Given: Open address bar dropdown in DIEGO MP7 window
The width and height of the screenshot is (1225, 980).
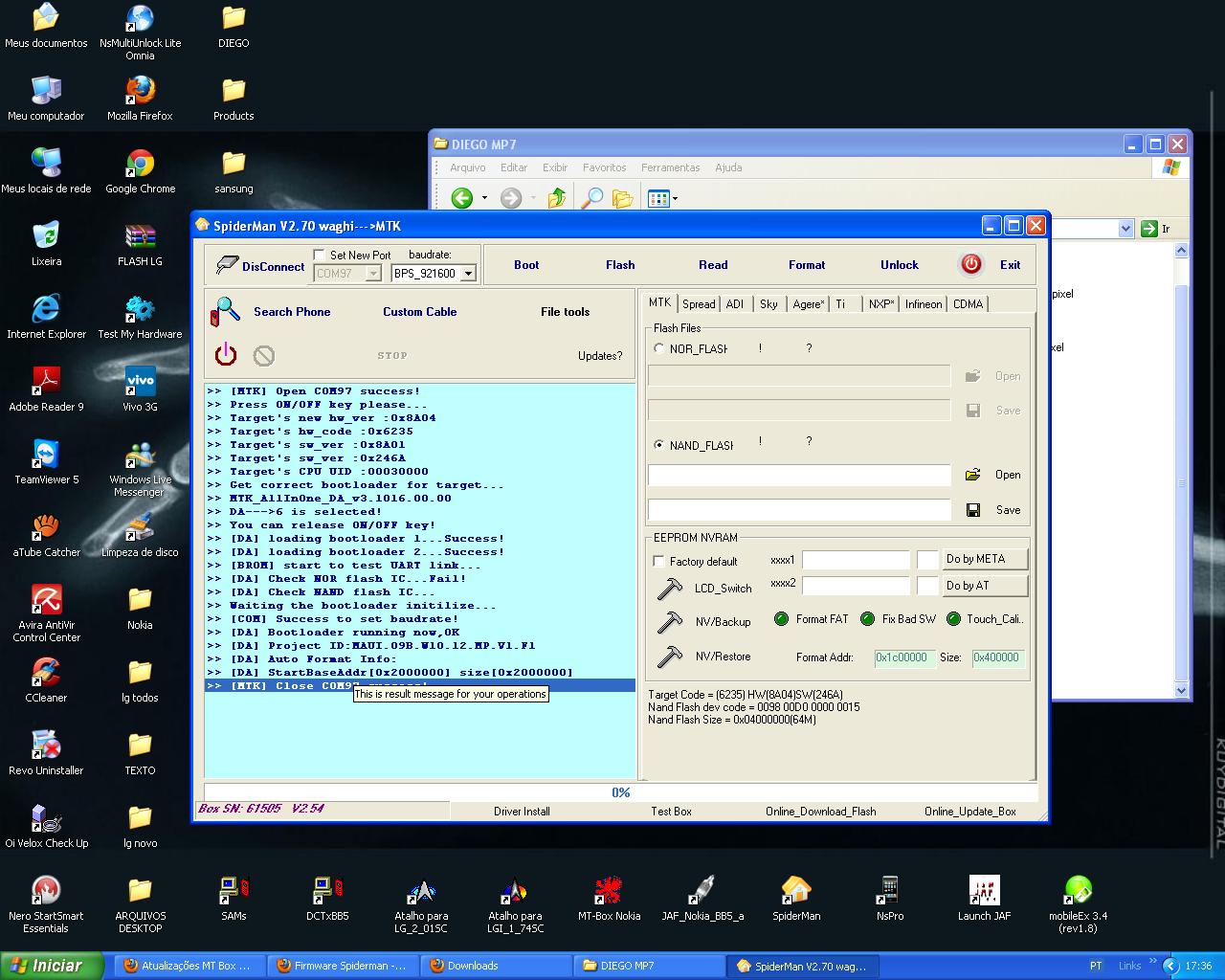Looking at the screenshot, I should click(x=1125, y=229).
